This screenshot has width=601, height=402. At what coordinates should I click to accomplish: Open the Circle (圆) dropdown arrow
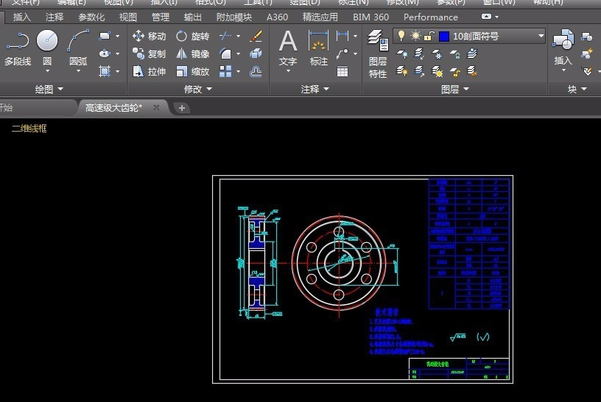pyautogui.click(x=47, y=71)
